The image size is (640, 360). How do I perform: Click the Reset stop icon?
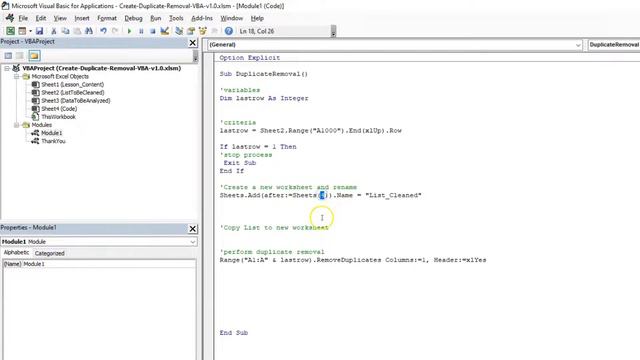[x=153, y=31]
